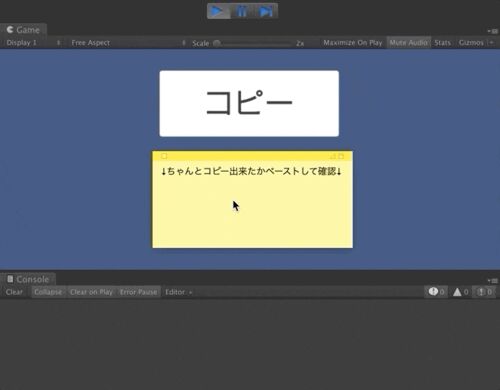The image size is (500, 390).
Task: Open the Game panel options menu
Action: click(493, 31)
